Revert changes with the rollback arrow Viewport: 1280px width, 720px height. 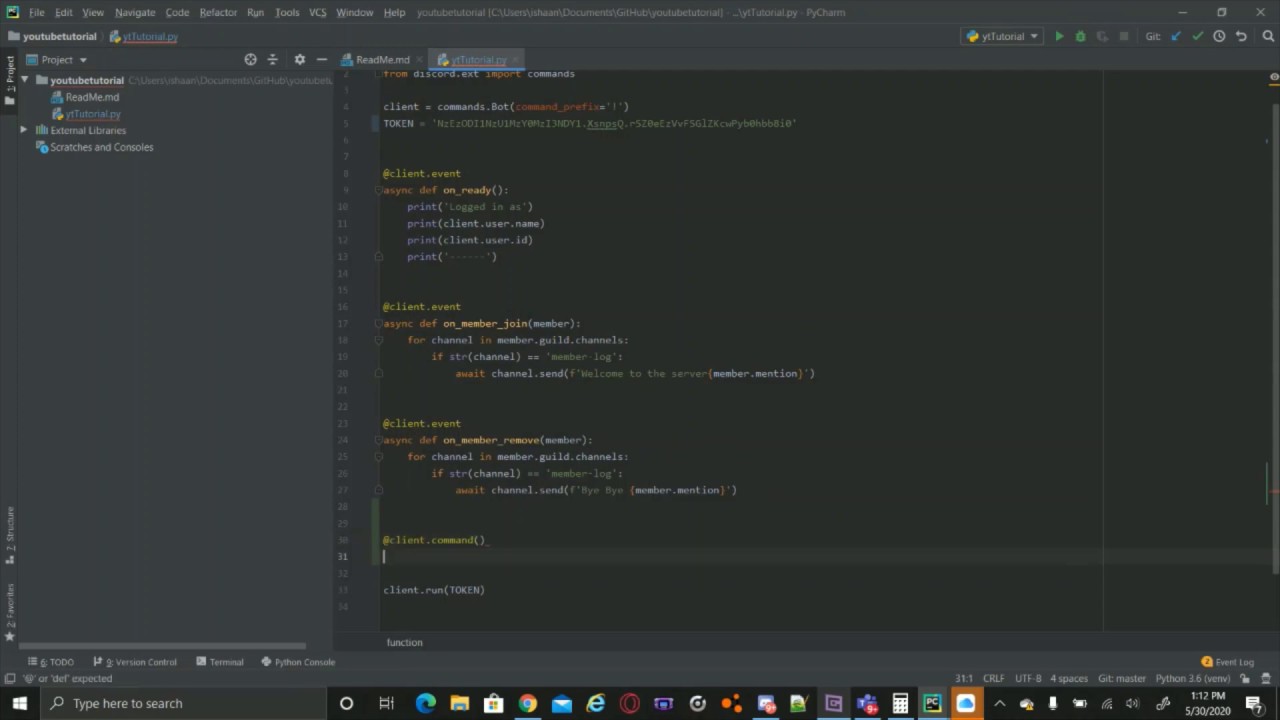[1241, 36]
